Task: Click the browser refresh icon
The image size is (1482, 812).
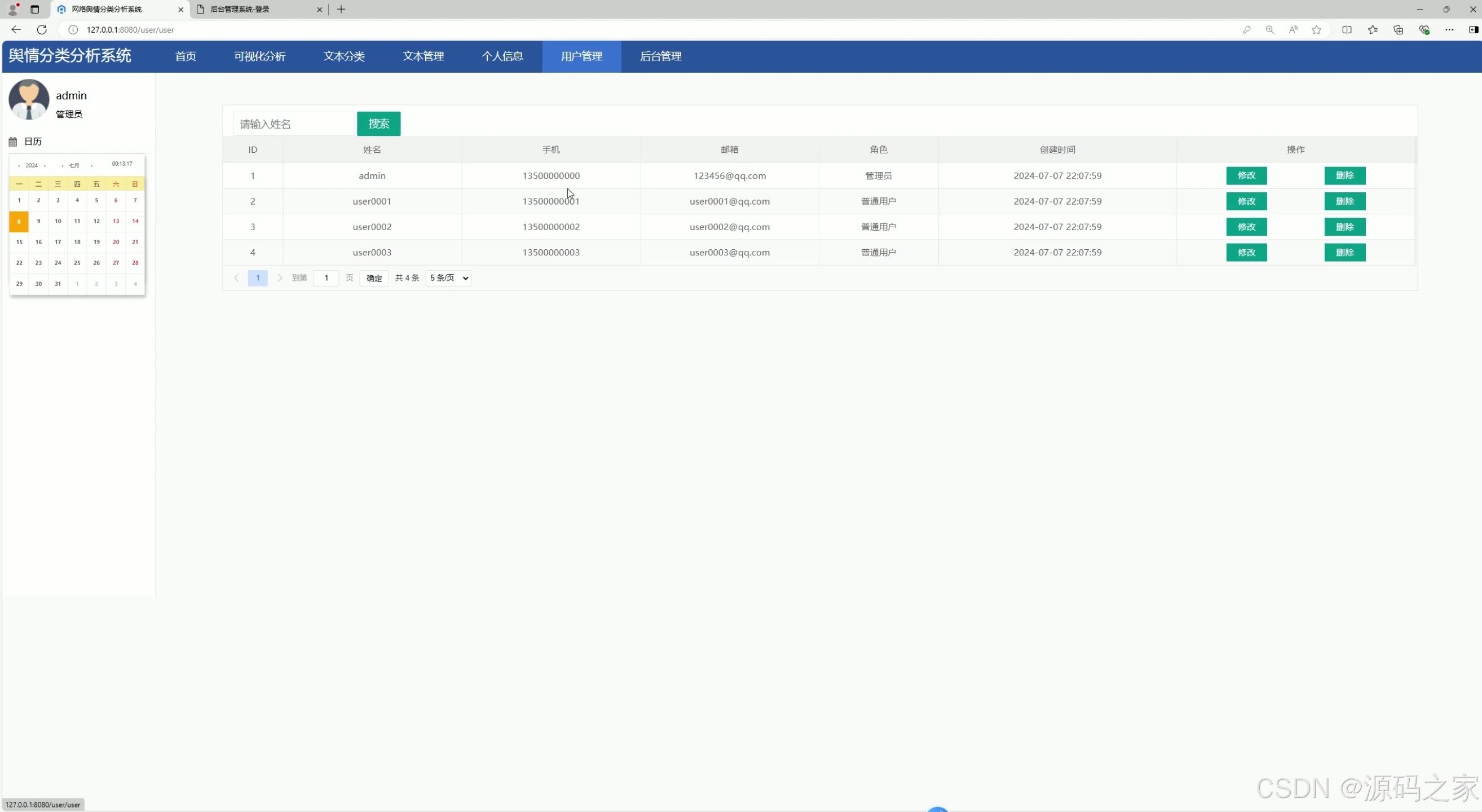Action: [41, 29]
